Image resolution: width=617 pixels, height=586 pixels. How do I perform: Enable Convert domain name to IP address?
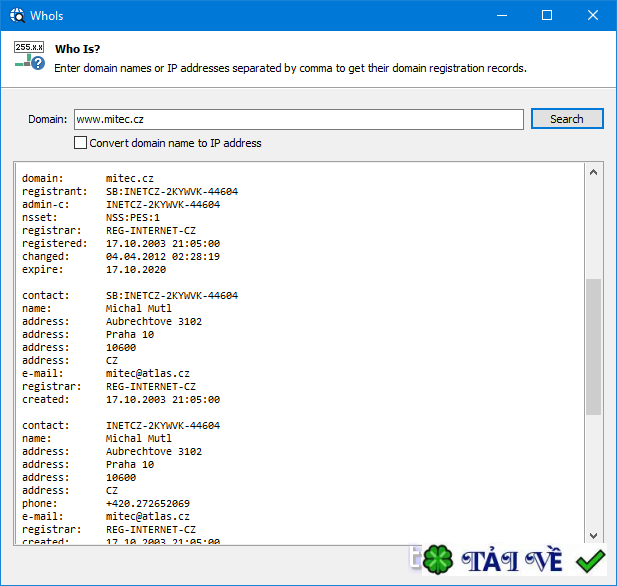click(x=81, y=143)
